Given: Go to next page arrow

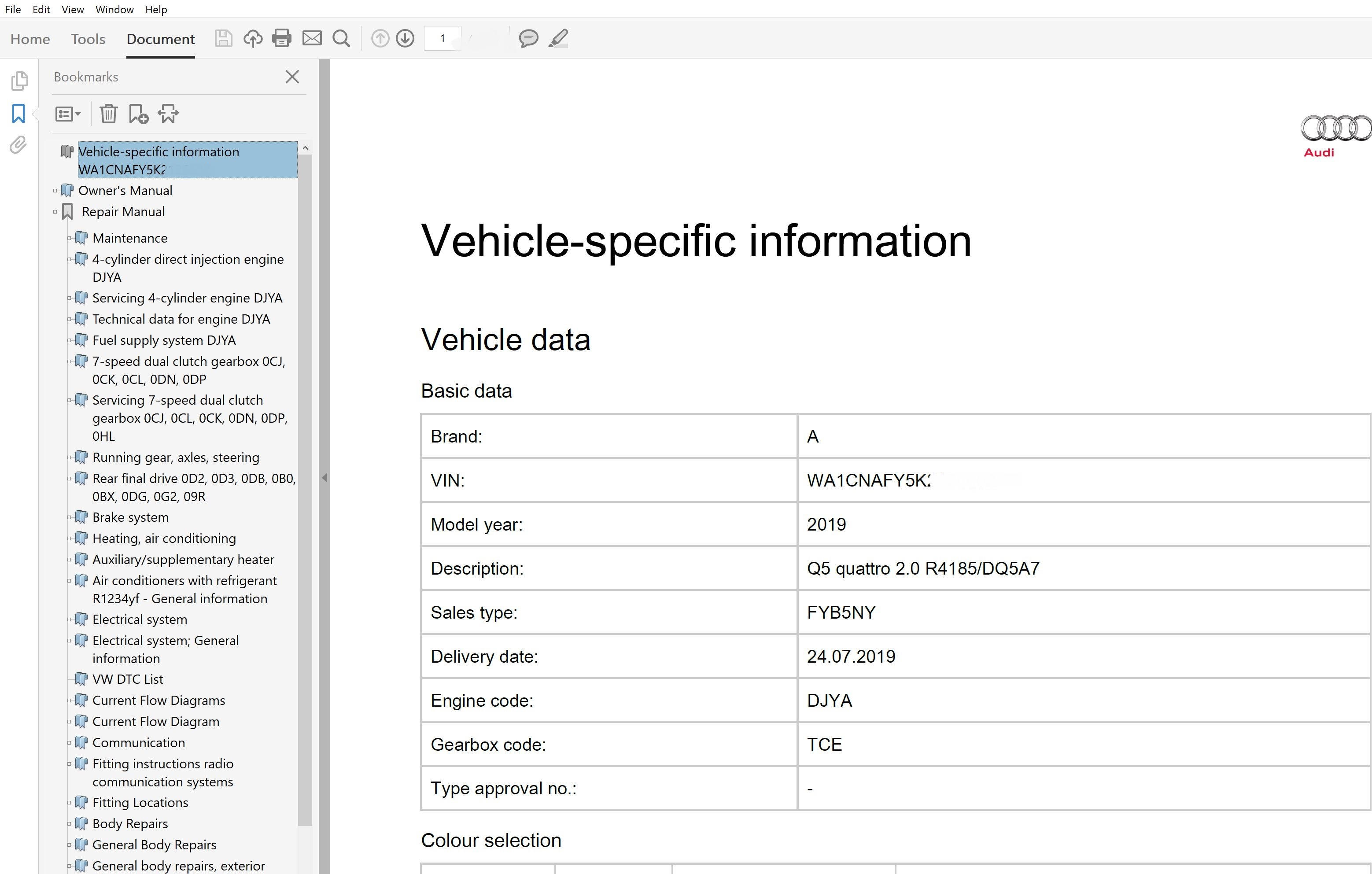Looking at the screenshot, I should pyautogui.click(x=405, y=38).
